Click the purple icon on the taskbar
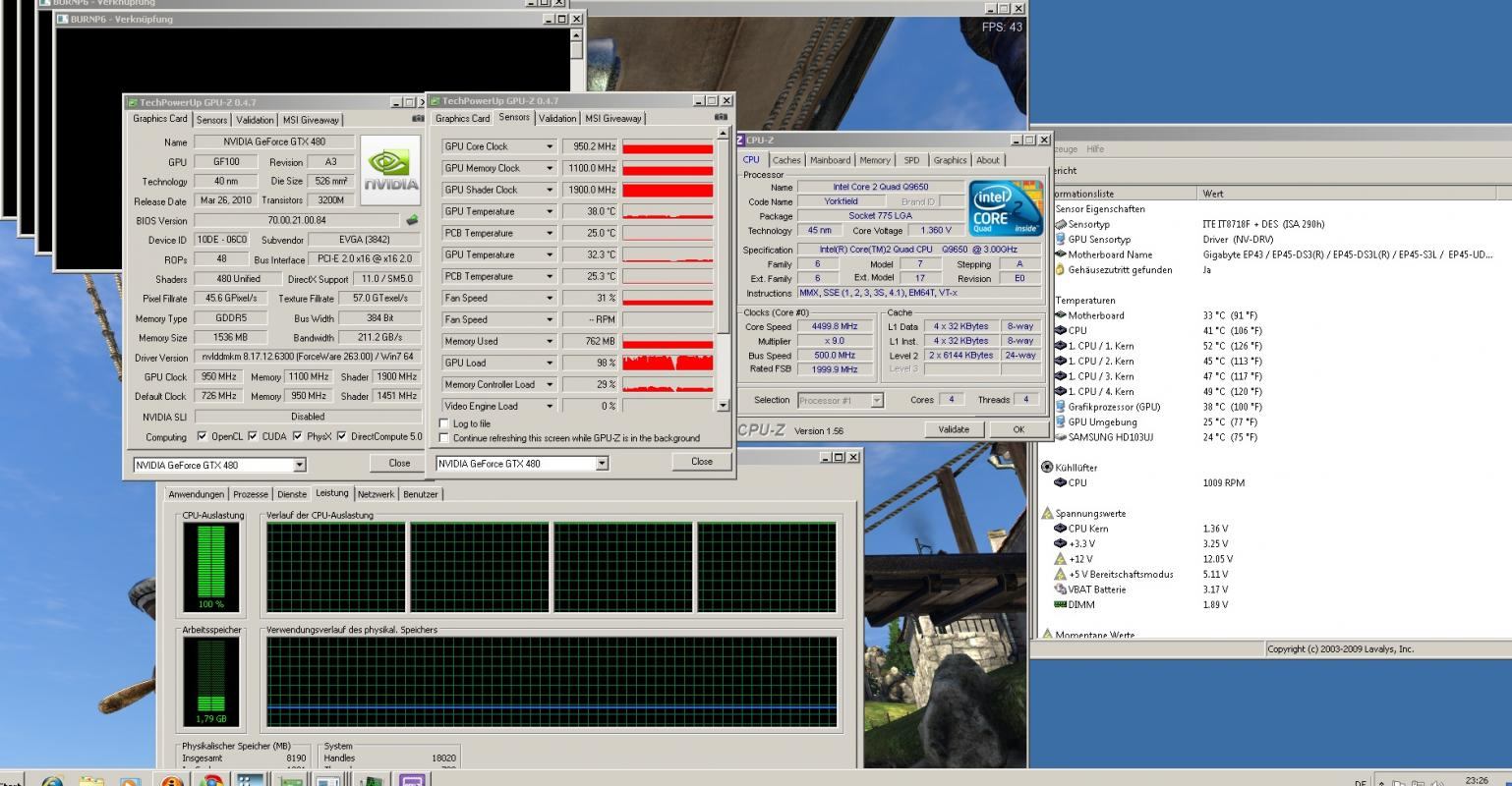1512x786 pixels. [412, 782]
